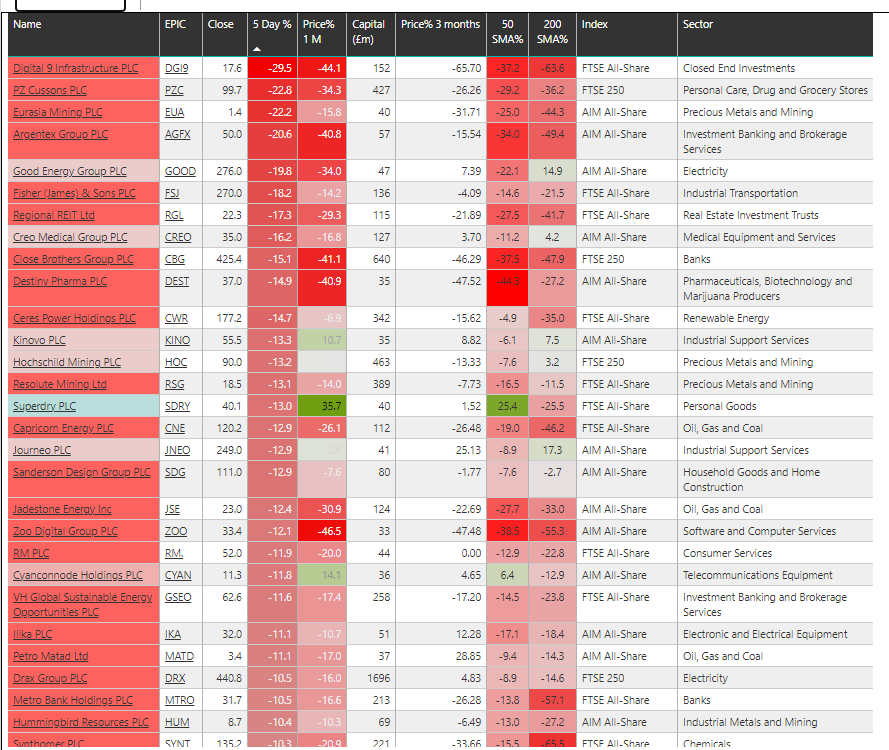Select the 25.4 Superdry 50 SMA% cell
The width and height of the screenshot is (889, 750).
coord(507,406)
